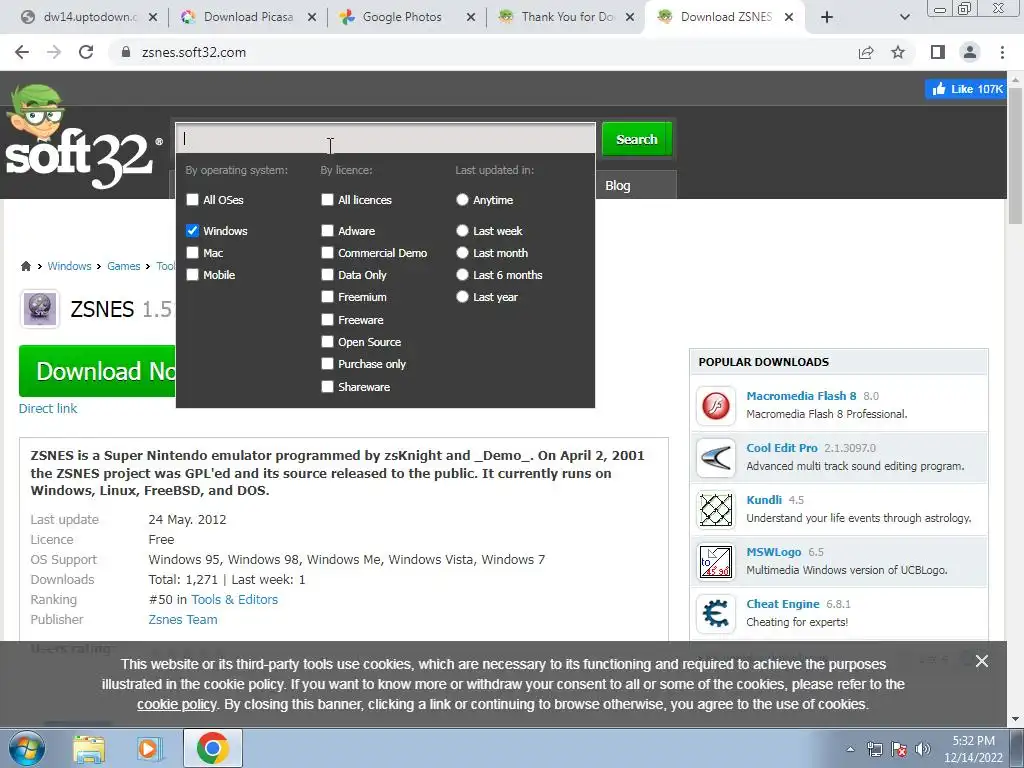
Task: Click the MSWLogo app icon
Action: 716,562
